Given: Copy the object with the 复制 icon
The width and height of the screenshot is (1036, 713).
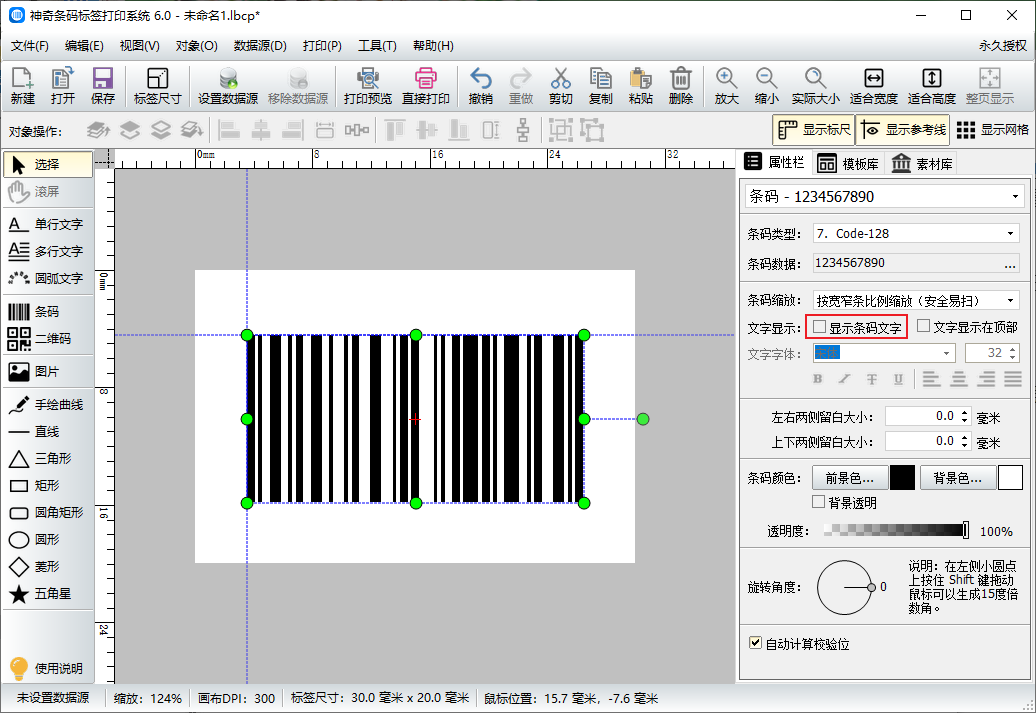Looking at the screenshot, I should (x=601, y=86).
